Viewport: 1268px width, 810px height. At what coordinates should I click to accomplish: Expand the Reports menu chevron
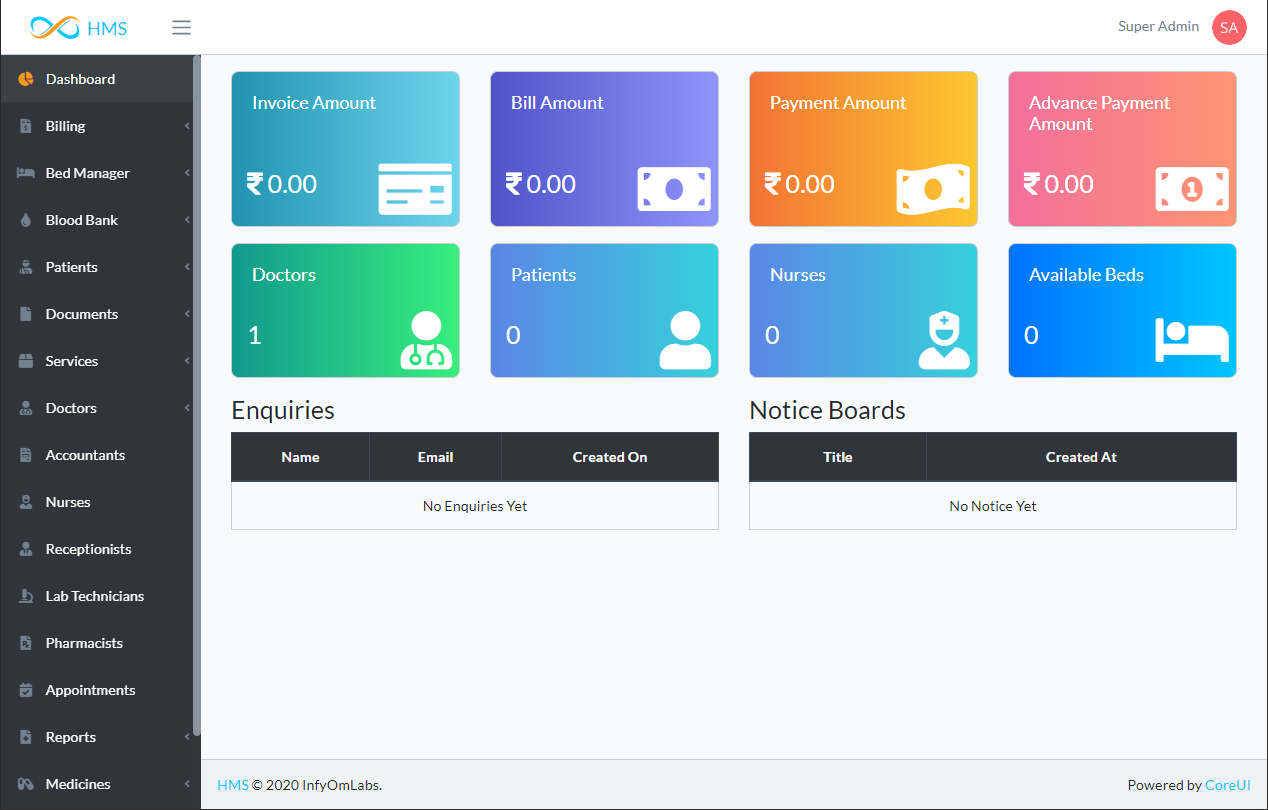(x=187, y=737)
